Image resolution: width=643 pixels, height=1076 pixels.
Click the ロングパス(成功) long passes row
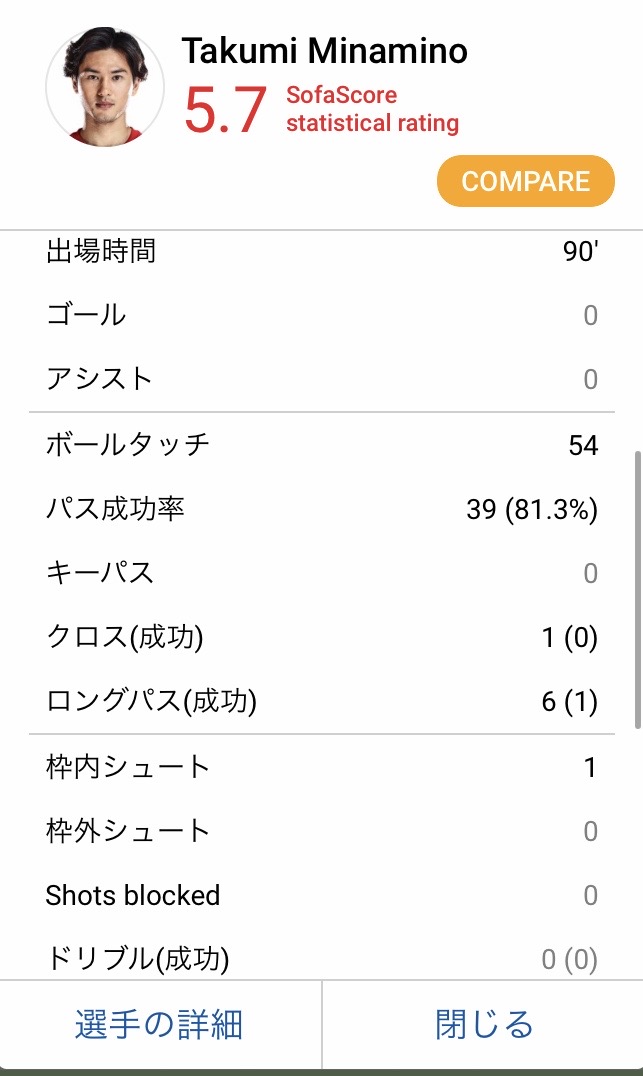click(x=321, y=701)
